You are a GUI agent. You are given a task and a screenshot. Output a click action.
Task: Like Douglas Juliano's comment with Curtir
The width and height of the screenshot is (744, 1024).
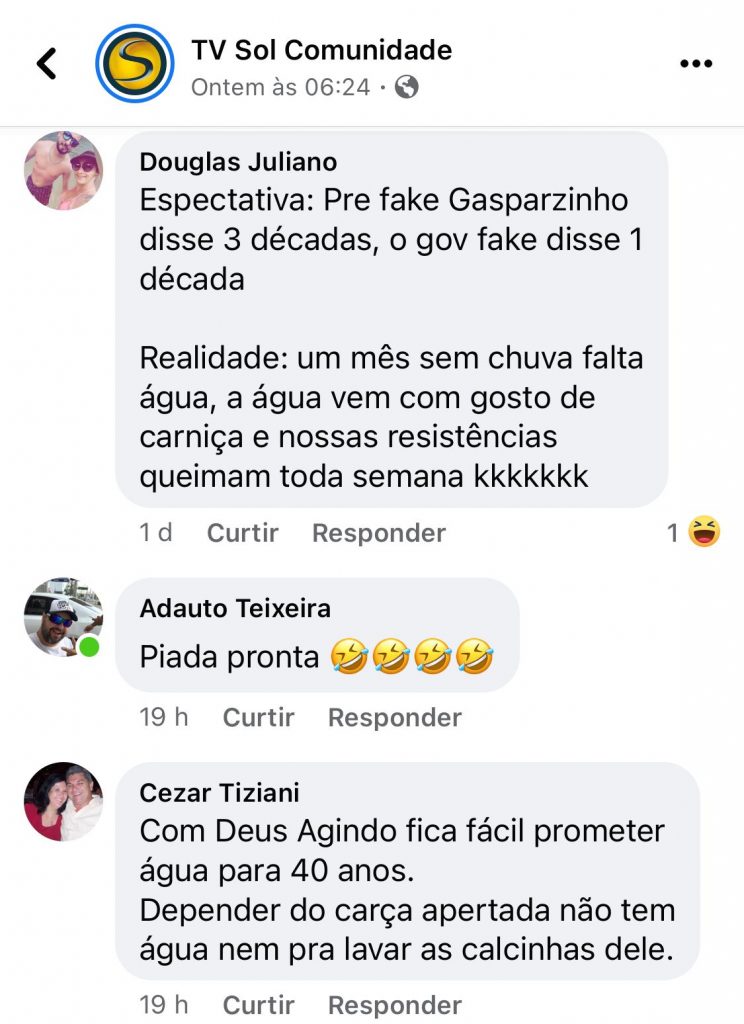(242, 533)
